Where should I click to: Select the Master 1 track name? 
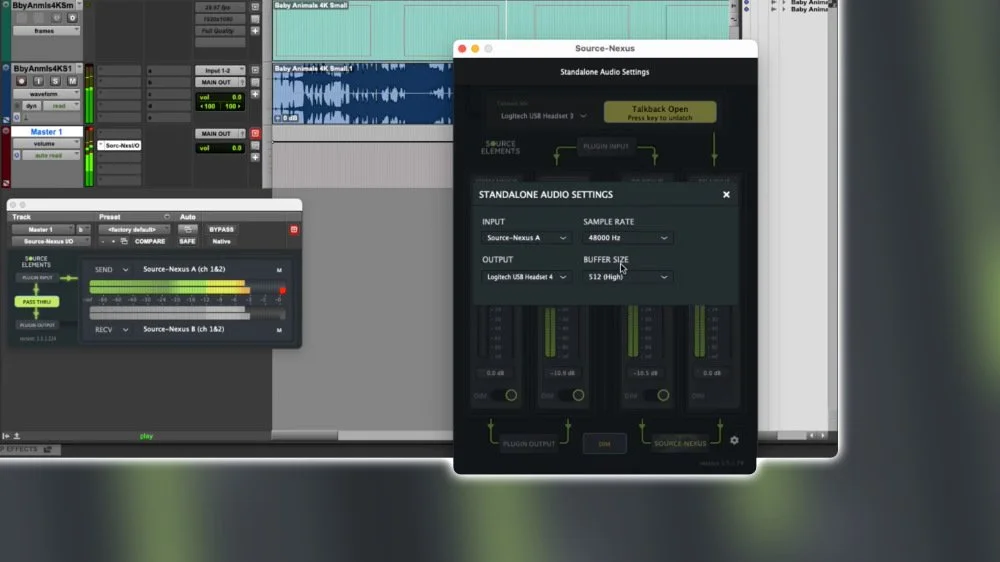(x=47, y=131)
